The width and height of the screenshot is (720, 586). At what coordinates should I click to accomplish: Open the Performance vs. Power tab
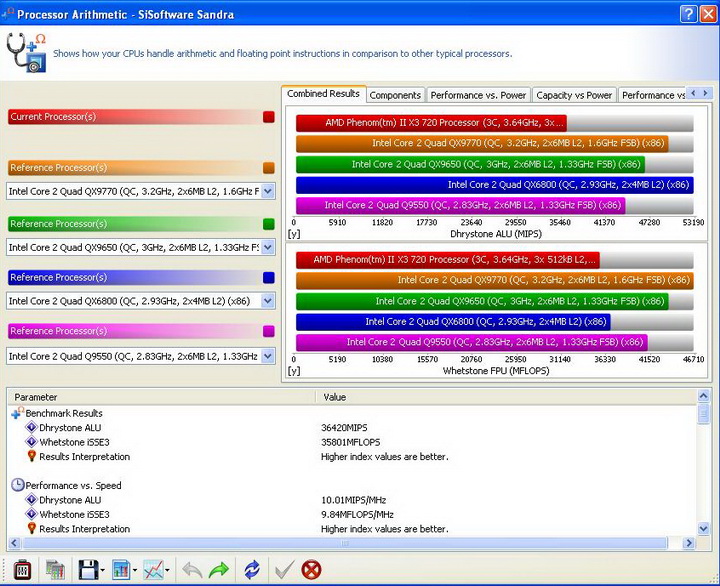[478, 95]
